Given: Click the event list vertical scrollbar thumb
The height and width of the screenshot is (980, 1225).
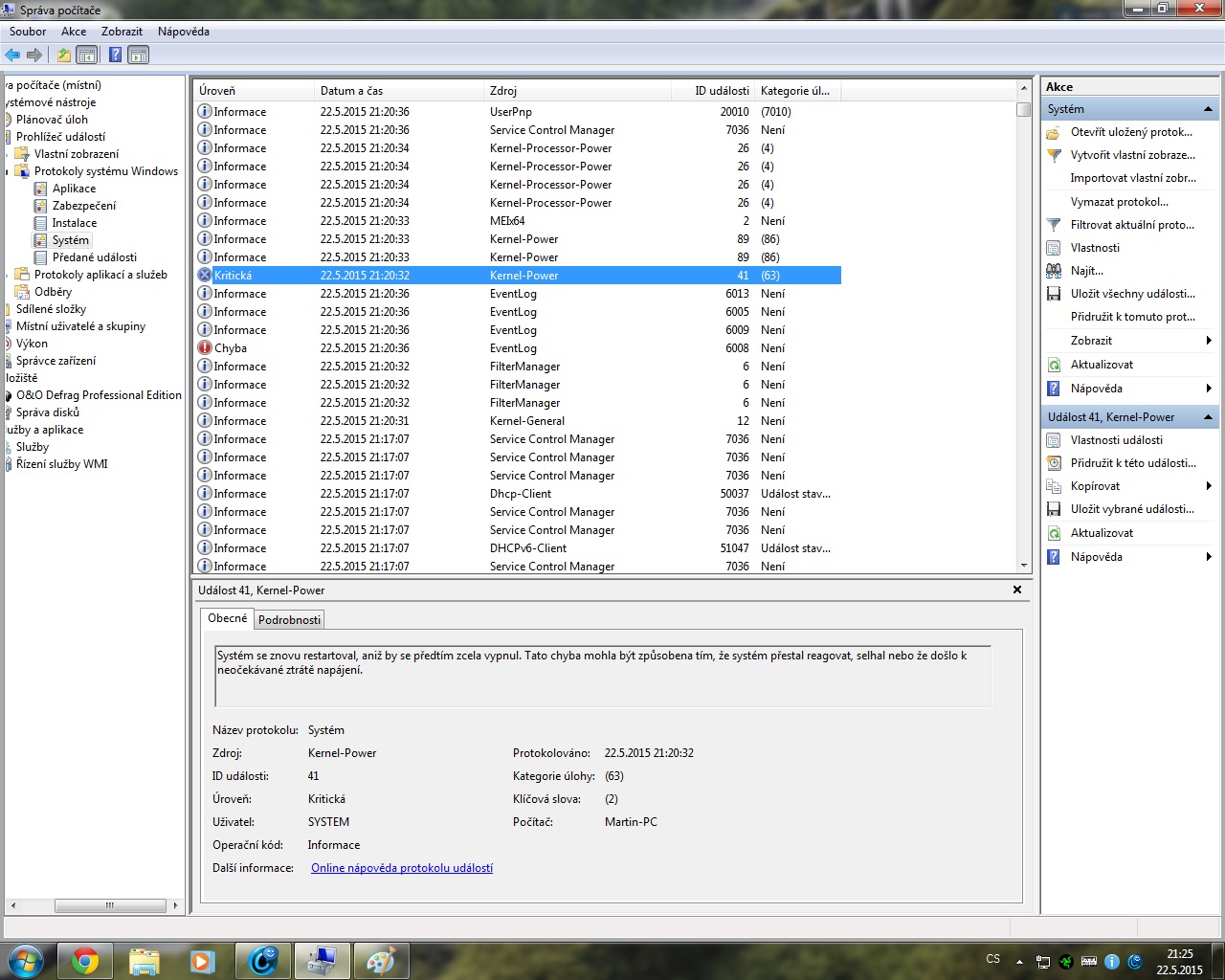Looking at the screenshot, I should click(1024, 109).
